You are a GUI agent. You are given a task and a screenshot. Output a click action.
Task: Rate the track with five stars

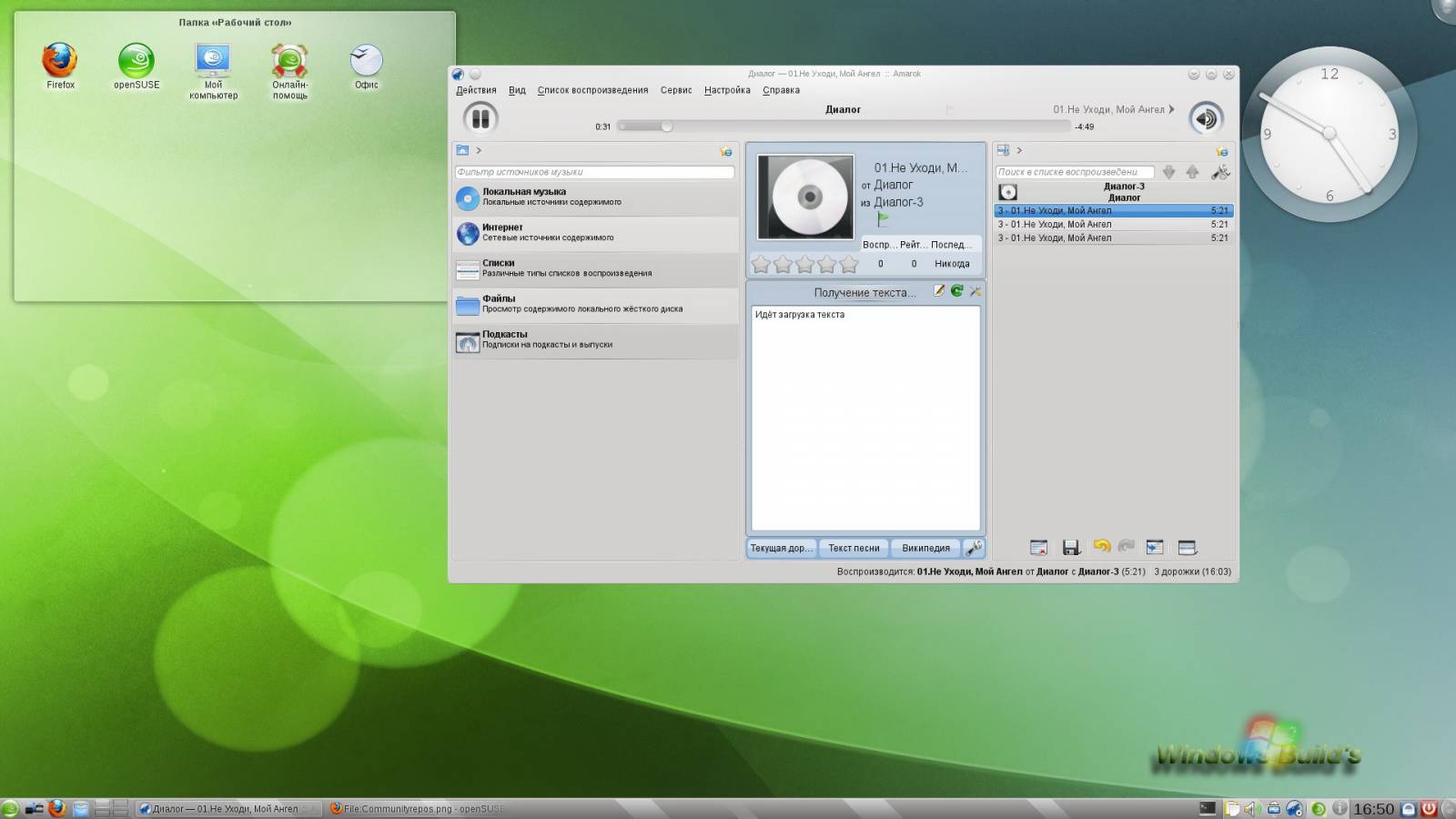(849, 264)
